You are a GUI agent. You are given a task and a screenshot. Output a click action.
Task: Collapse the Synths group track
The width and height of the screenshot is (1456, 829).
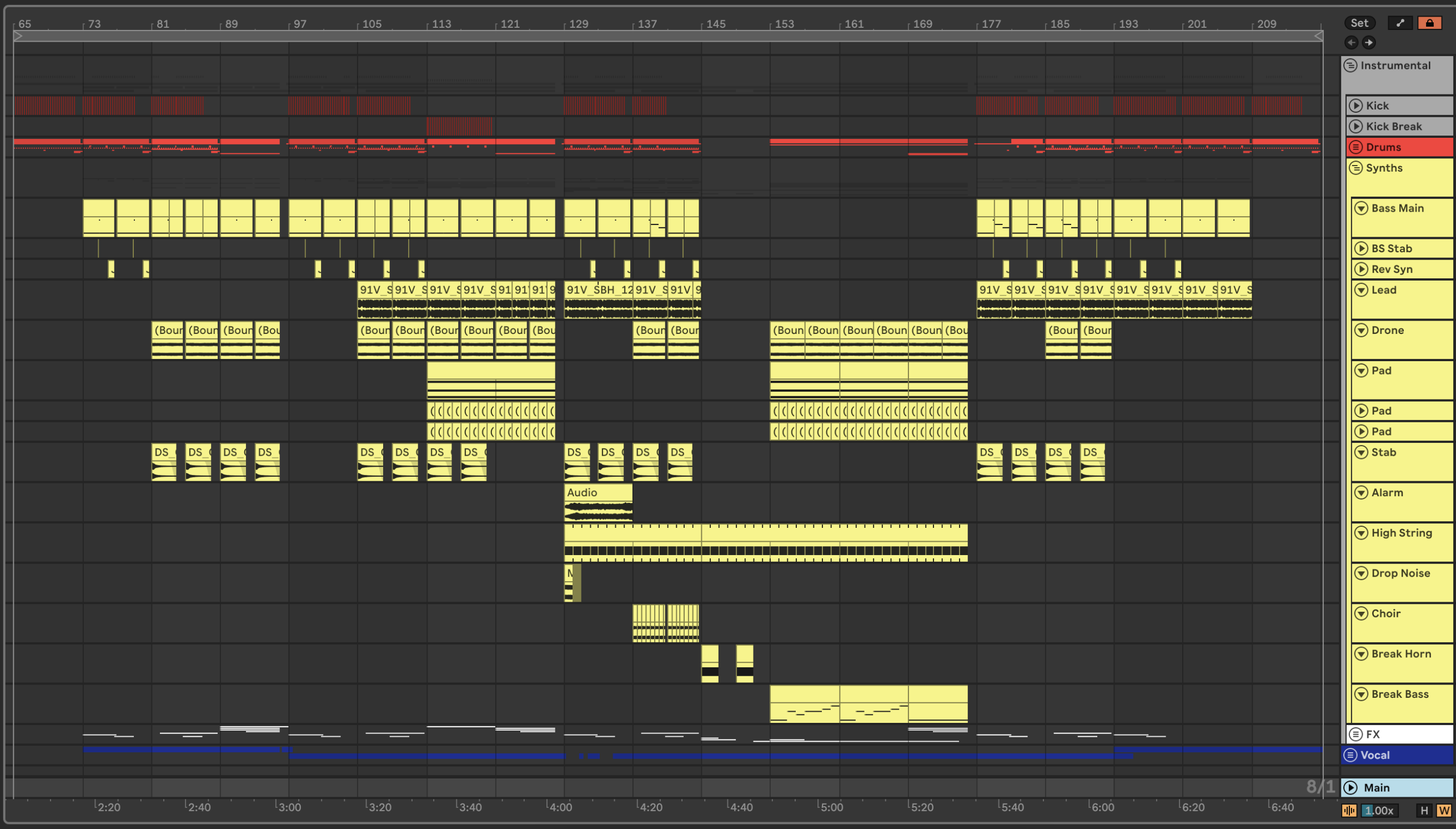[x=1356, y=168]
